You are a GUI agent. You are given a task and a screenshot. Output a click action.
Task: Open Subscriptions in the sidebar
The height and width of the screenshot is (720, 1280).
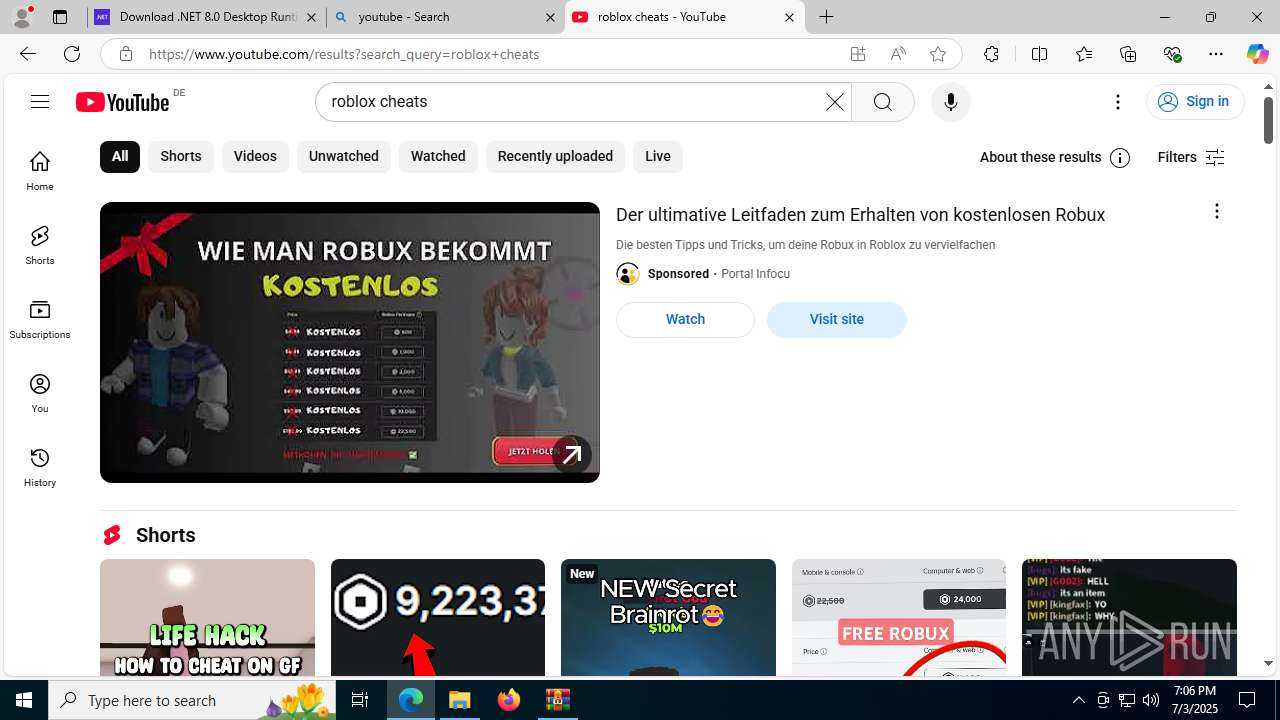click(x=40, y=319)
